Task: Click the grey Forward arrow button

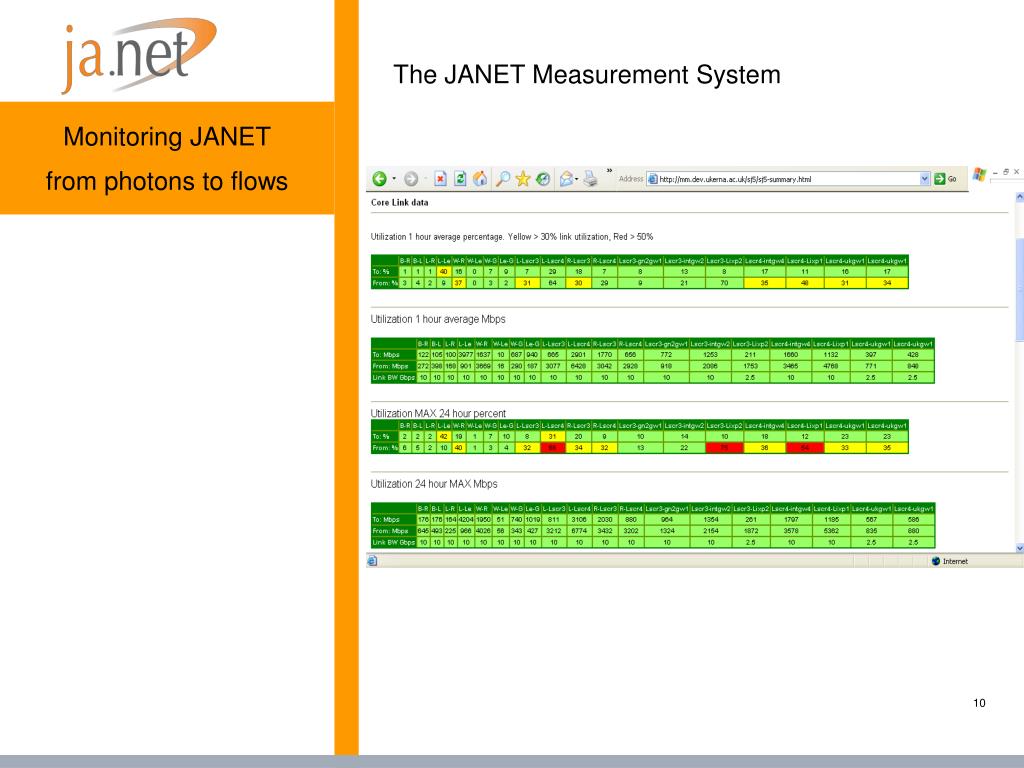Action: pyautogui.click(x=411, y=179)
